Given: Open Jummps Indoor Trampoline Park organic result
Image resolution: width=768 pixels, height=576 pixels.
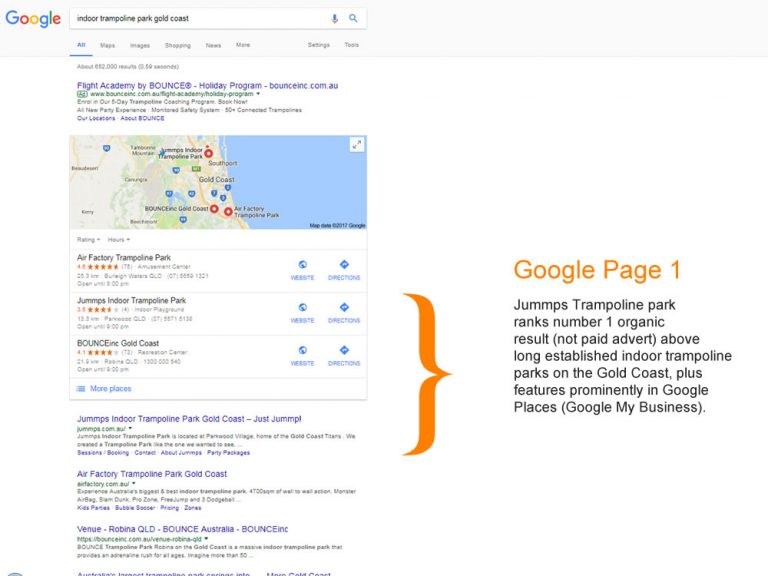Looking at the screenshot, I should point(189,419).
